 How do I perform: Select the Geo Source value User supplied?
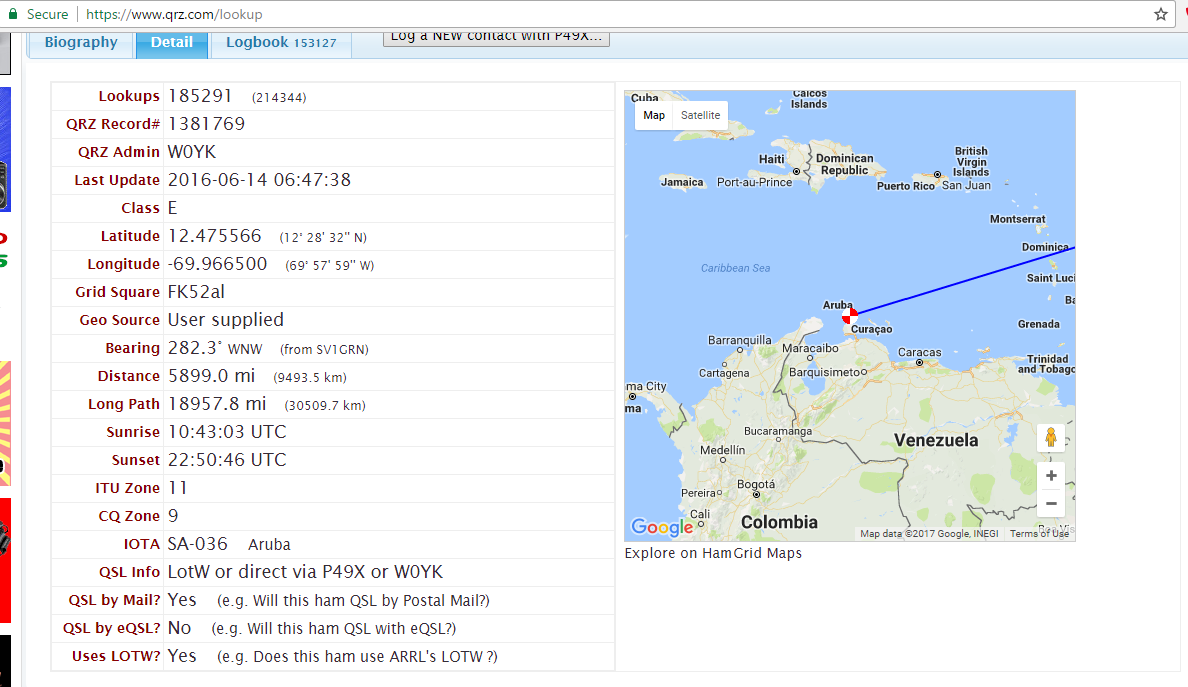tap(226, 320)
